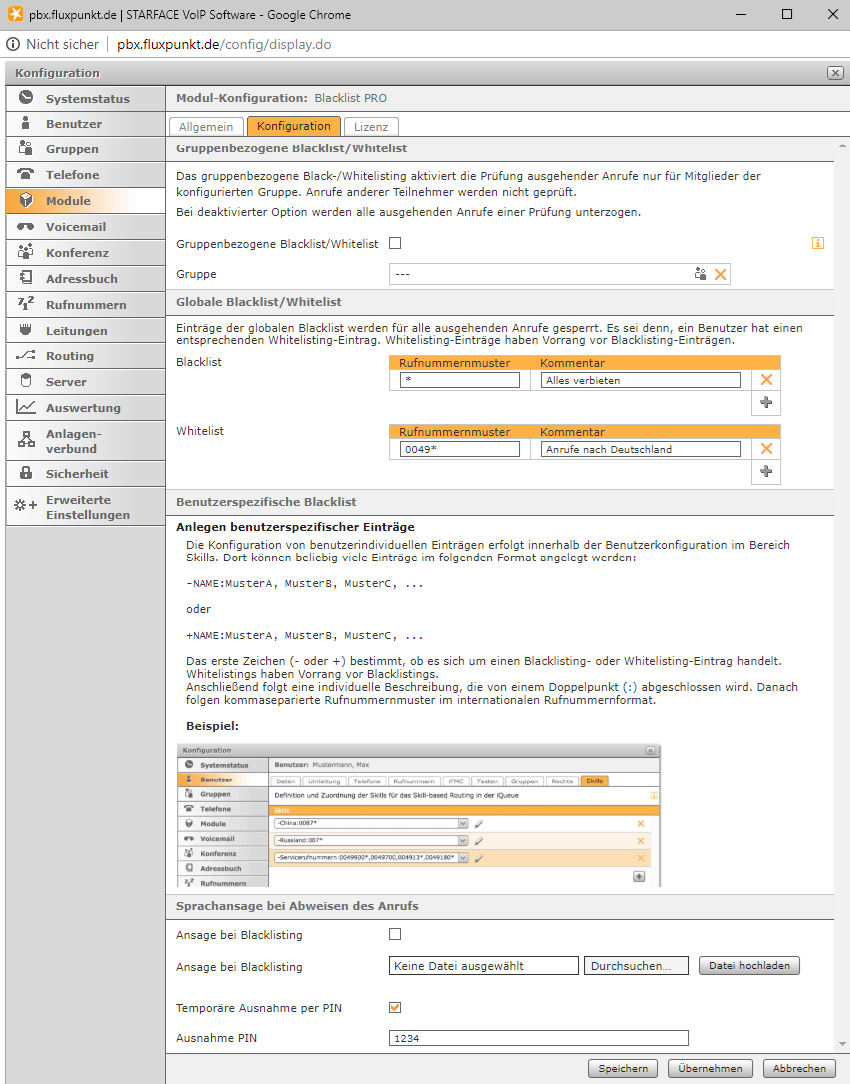Screen dimensions: 850x1084
Task: Add a new blacklist entry row
Action: (766, 402)
